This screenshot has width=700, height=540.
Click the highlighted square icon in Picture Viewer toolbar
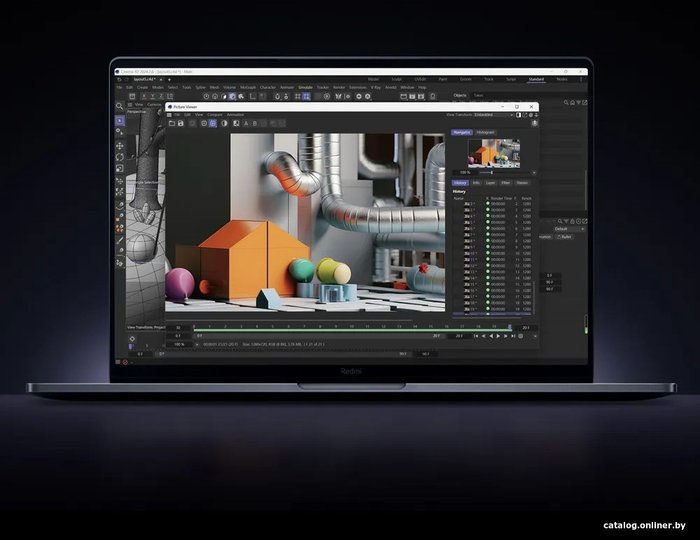click(x=213, y=123)
